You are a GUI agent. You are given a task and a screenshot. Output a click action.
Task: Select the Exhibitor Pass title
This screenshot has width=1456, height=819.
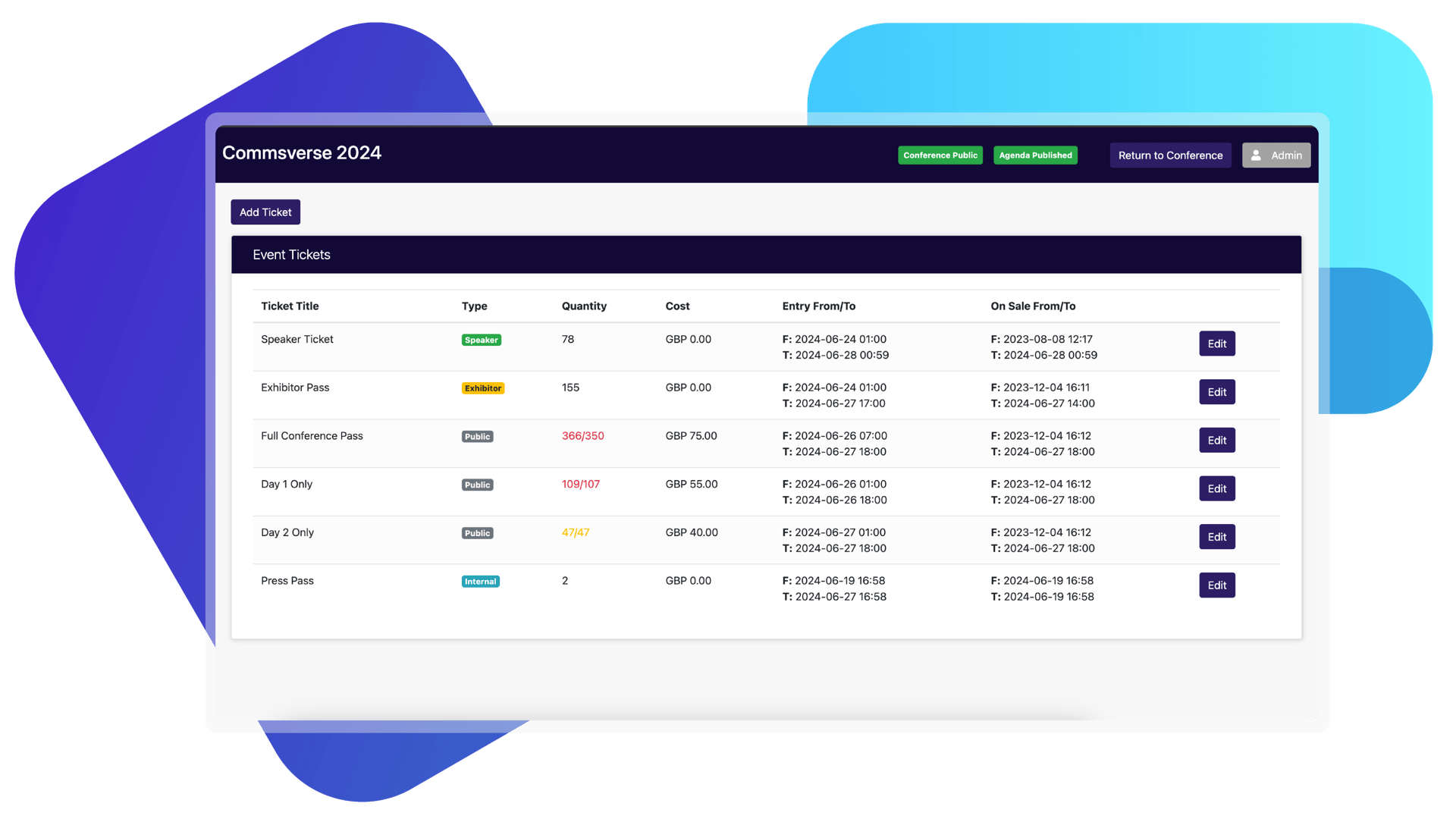click(x=295, y=388)
